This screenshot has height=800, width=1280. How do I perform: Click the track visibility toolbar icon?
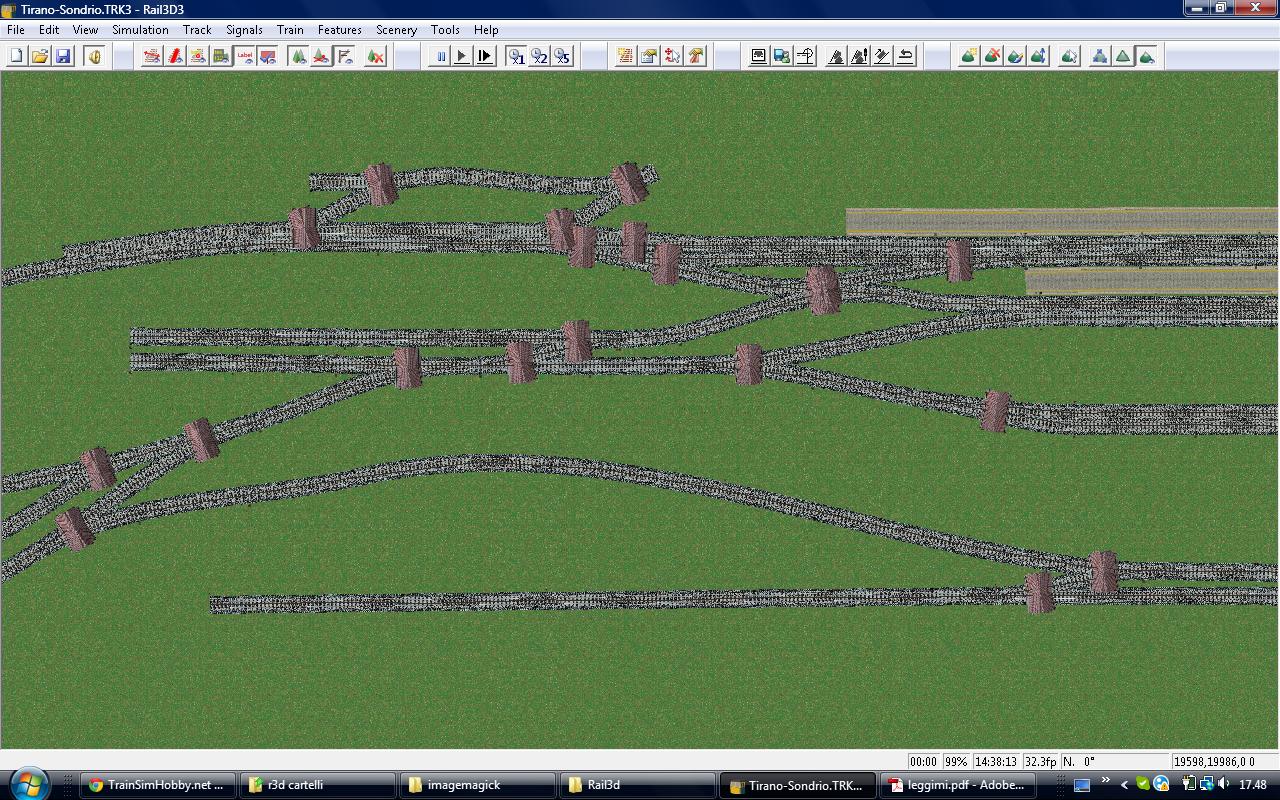click(x=152, y=56)
